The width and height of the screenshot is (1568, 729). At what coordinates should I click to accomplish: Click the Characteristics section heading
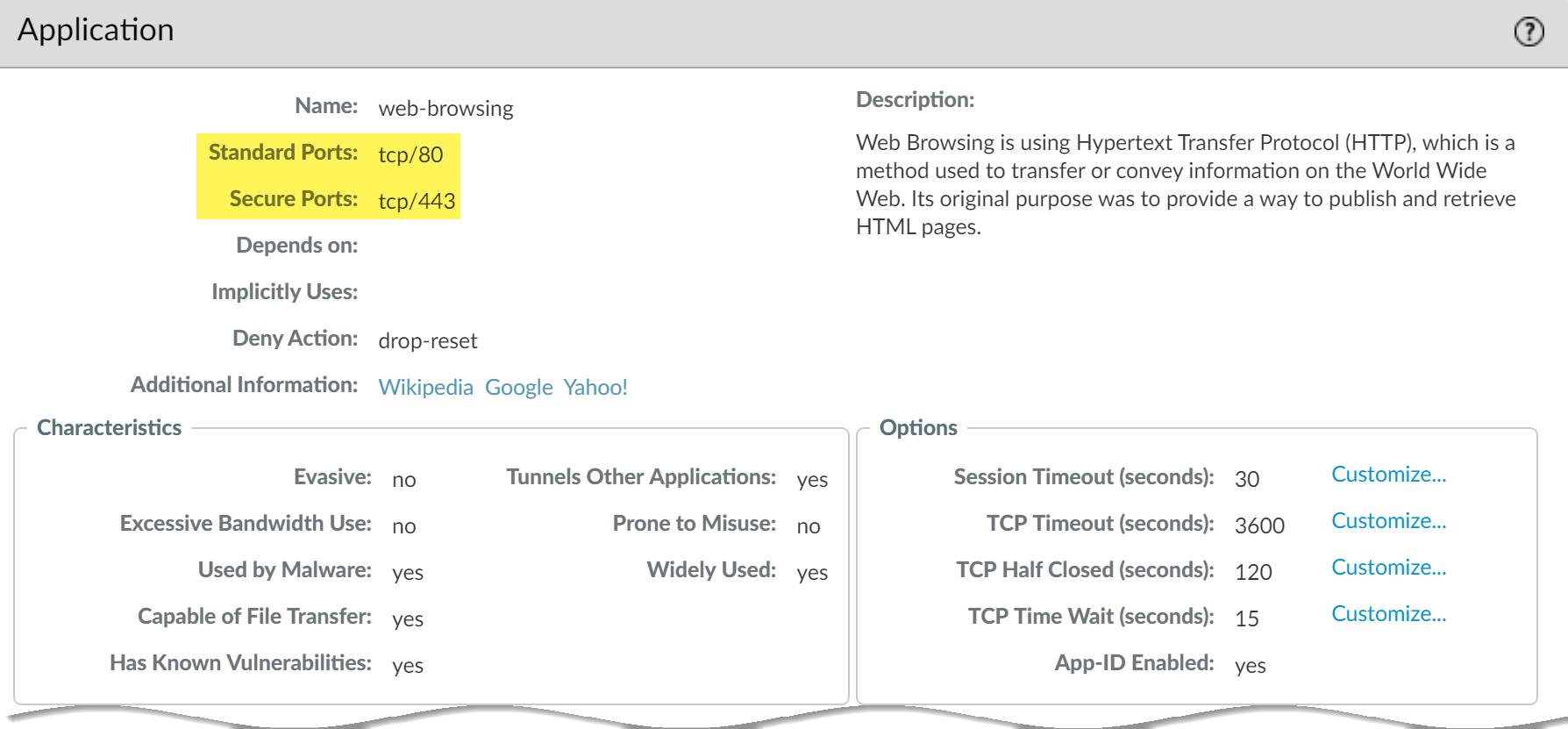tap(110, 428)
